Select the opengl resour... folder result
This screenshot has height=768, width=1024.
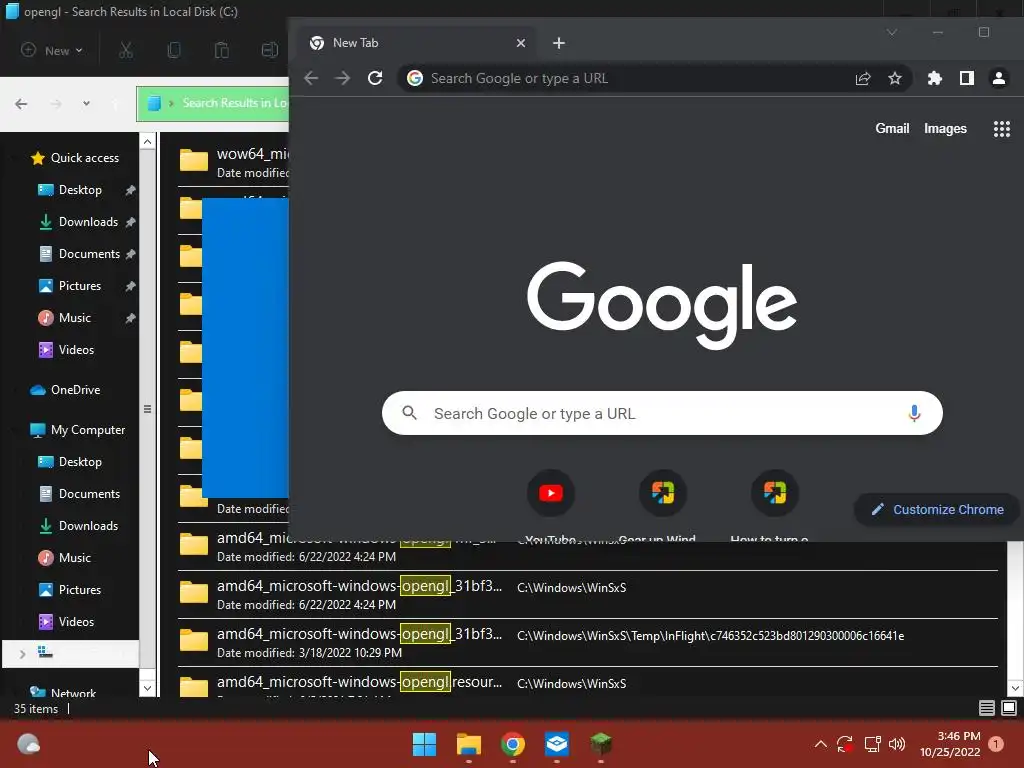tap(588, 683)
